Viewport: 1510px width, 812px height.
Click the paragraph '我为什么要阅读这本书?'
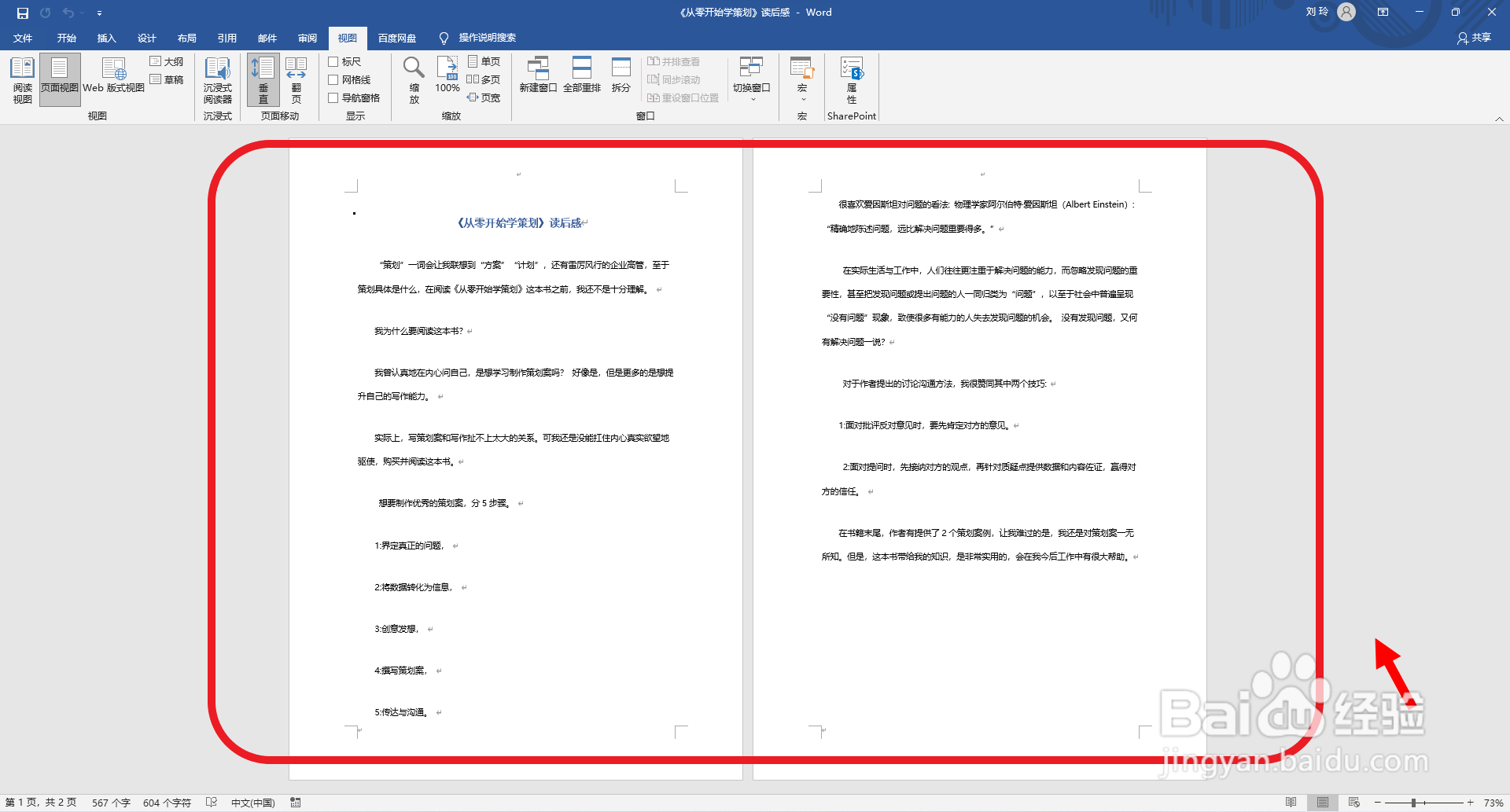tap(418, 331)
